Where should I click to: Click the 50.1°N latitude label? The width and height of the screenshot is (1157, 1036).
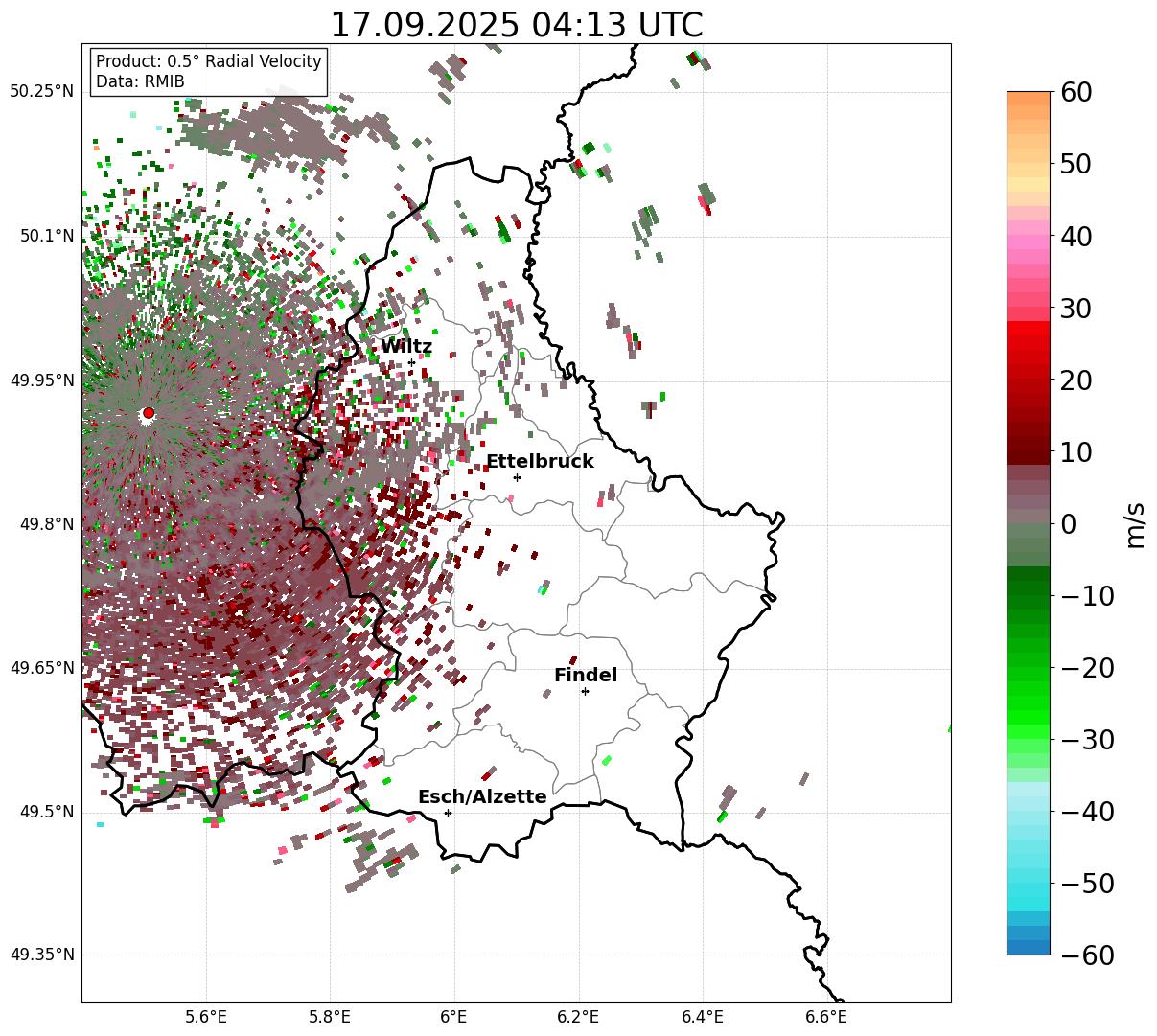[x=46, y=236]
